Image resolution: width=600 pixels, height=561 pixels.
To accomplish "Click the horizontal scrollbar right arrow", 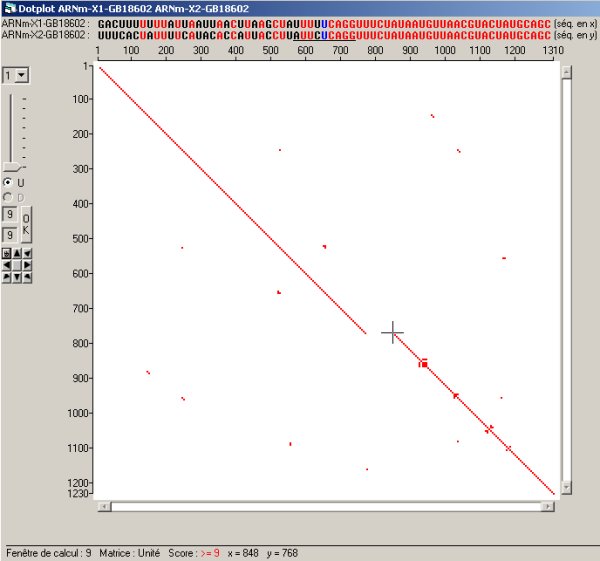I will (x=546, y=506).
